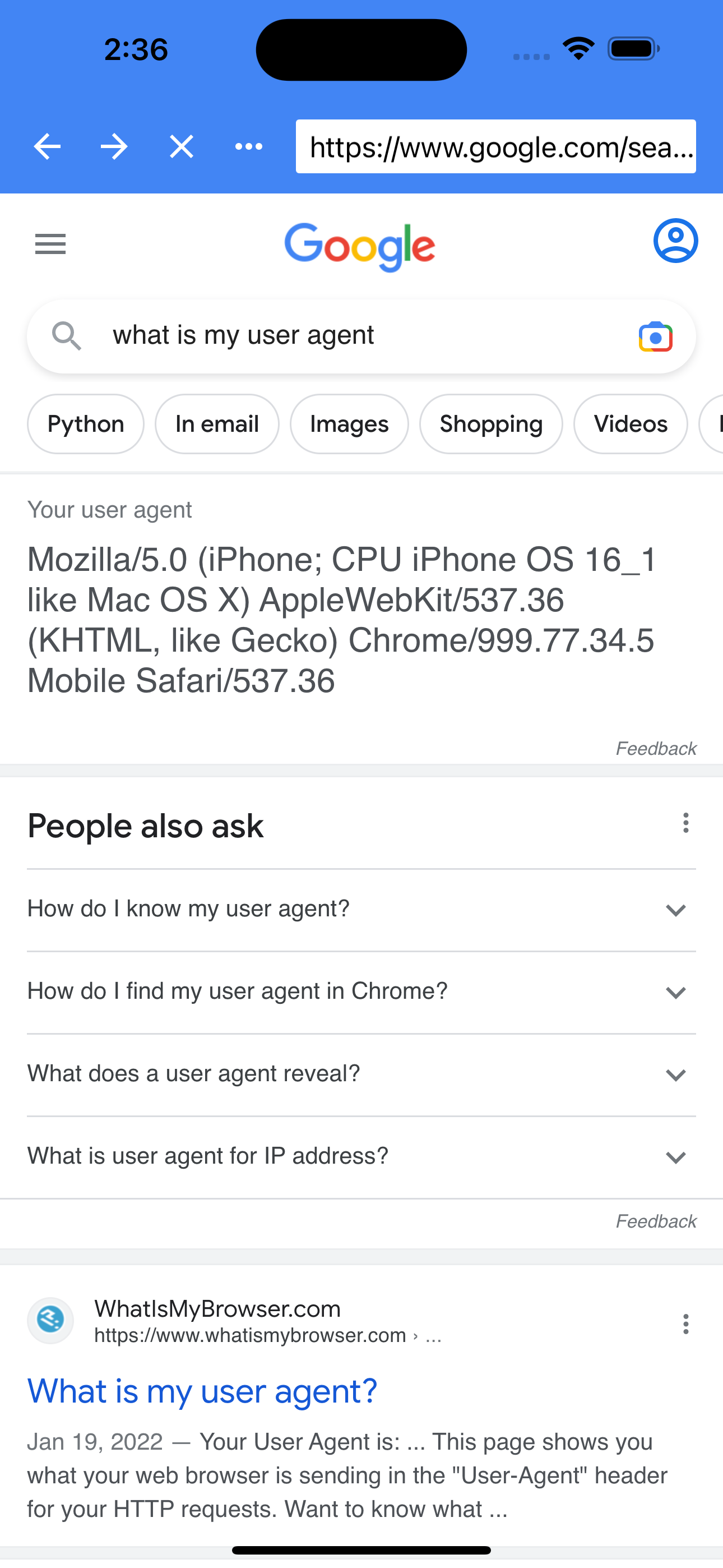Select the Videos search filter
This screenshot has height=1568, width=723.
tap(630, 423)
